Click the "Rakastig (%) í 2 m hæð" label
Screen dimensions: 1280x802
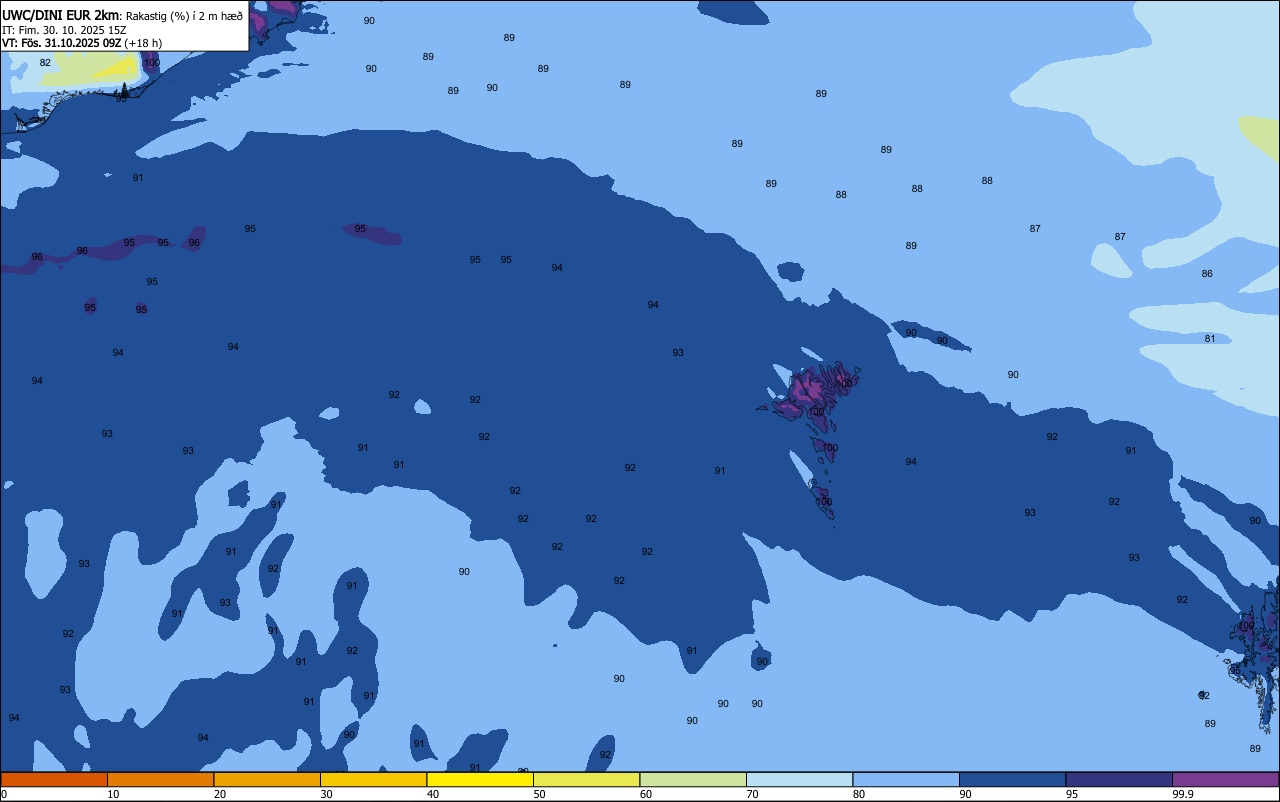pyautogui.click(x=184, y=16)
